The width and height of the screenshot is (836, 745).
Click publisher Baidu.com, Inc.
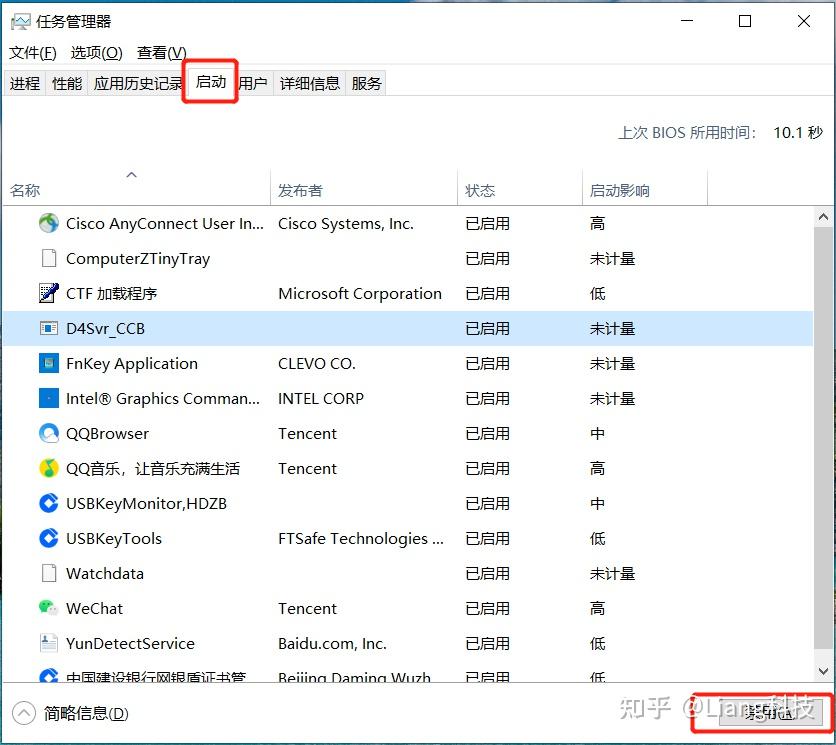[333, 644]
